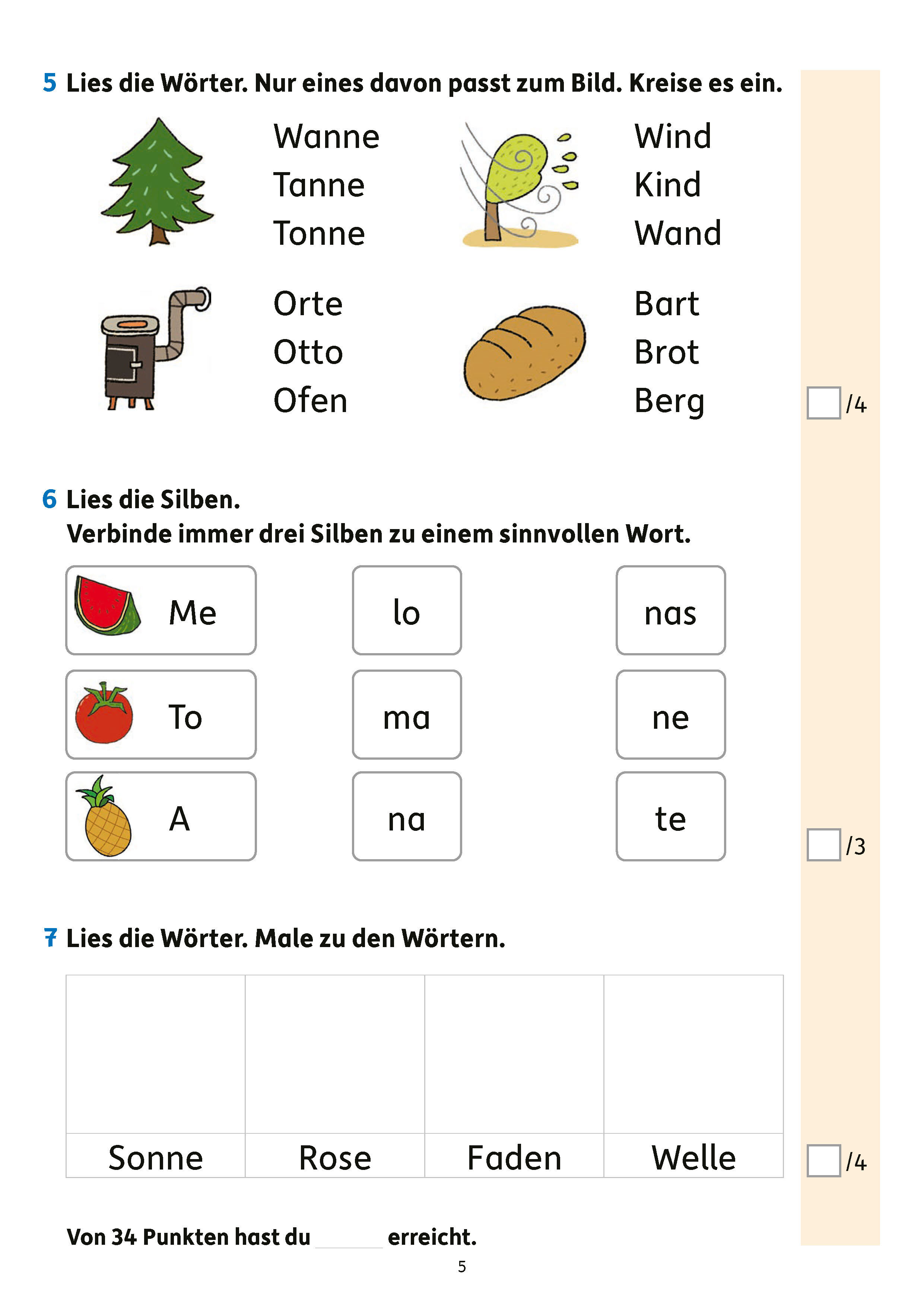Screen dimensions: 924x1307
Task: Check the score box for exercise 7
Action: (823, 1160)
